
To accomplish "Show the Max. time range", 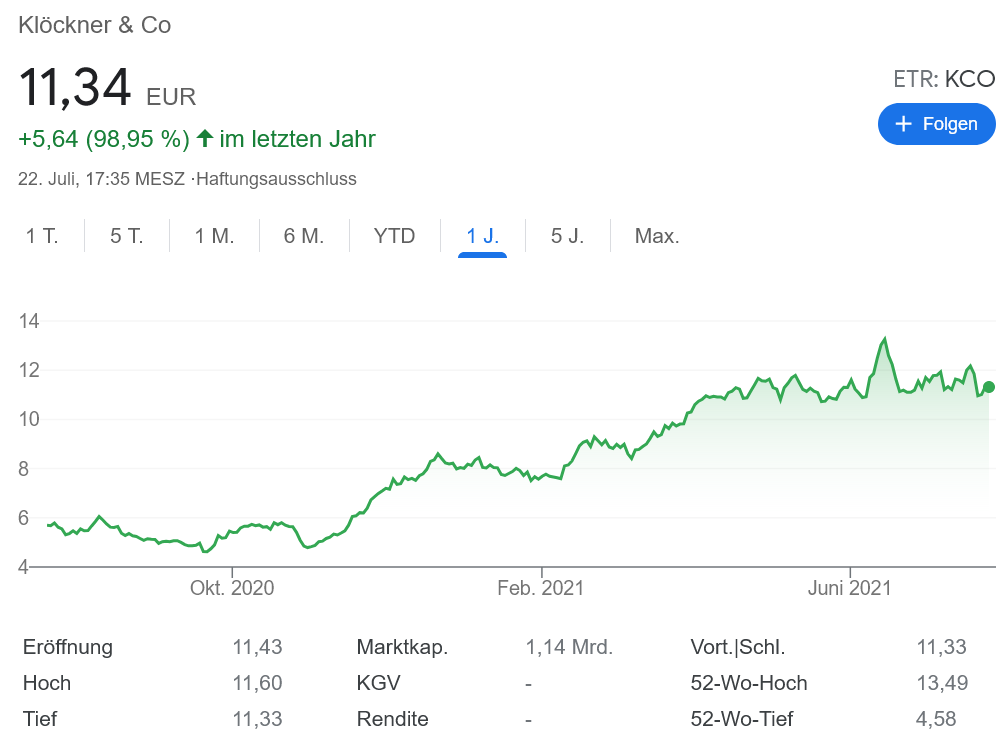I will [x=657, y=237].
